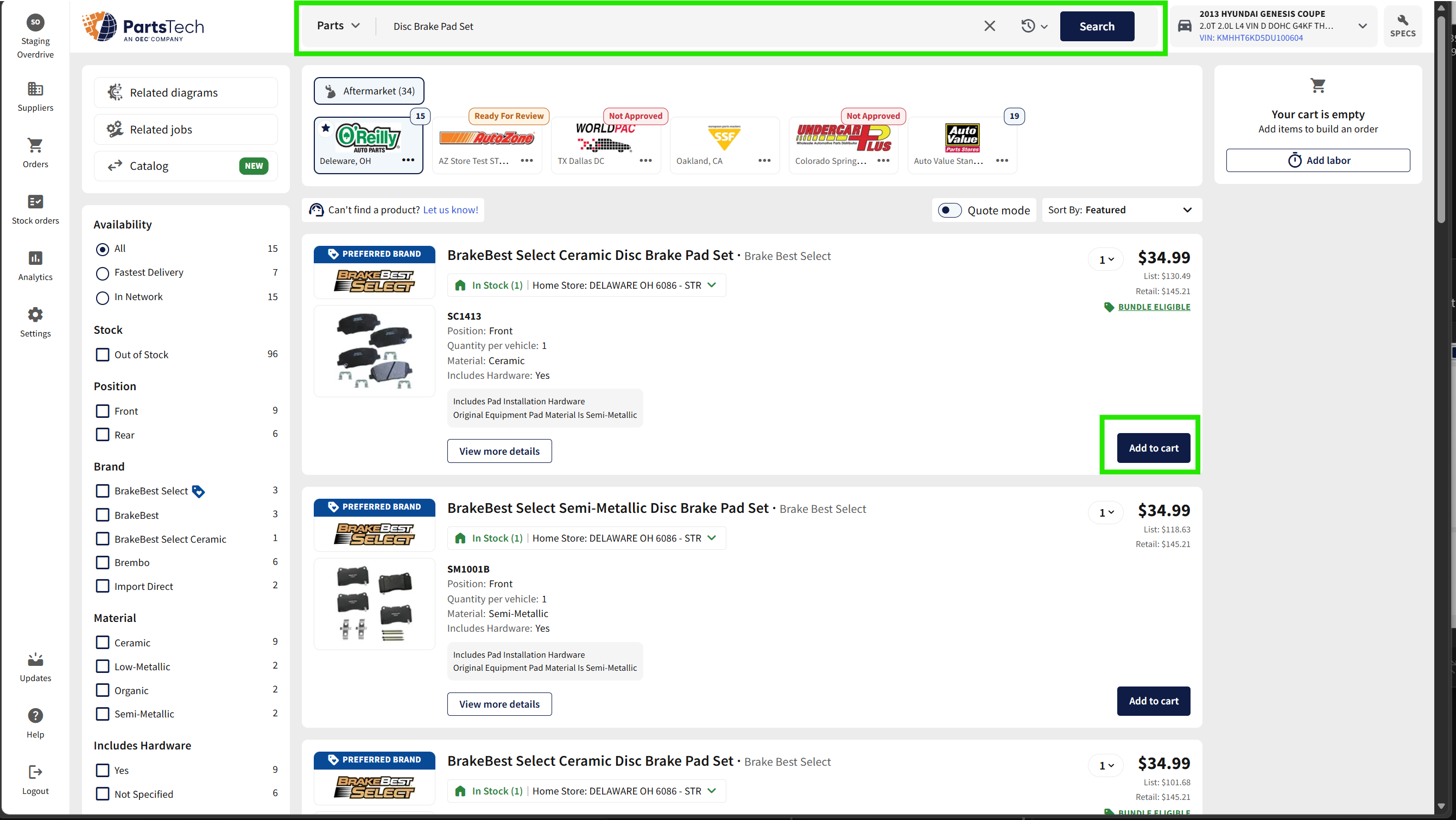Toggle Quote mode switch
The image size is (1456, 820).
949,210
